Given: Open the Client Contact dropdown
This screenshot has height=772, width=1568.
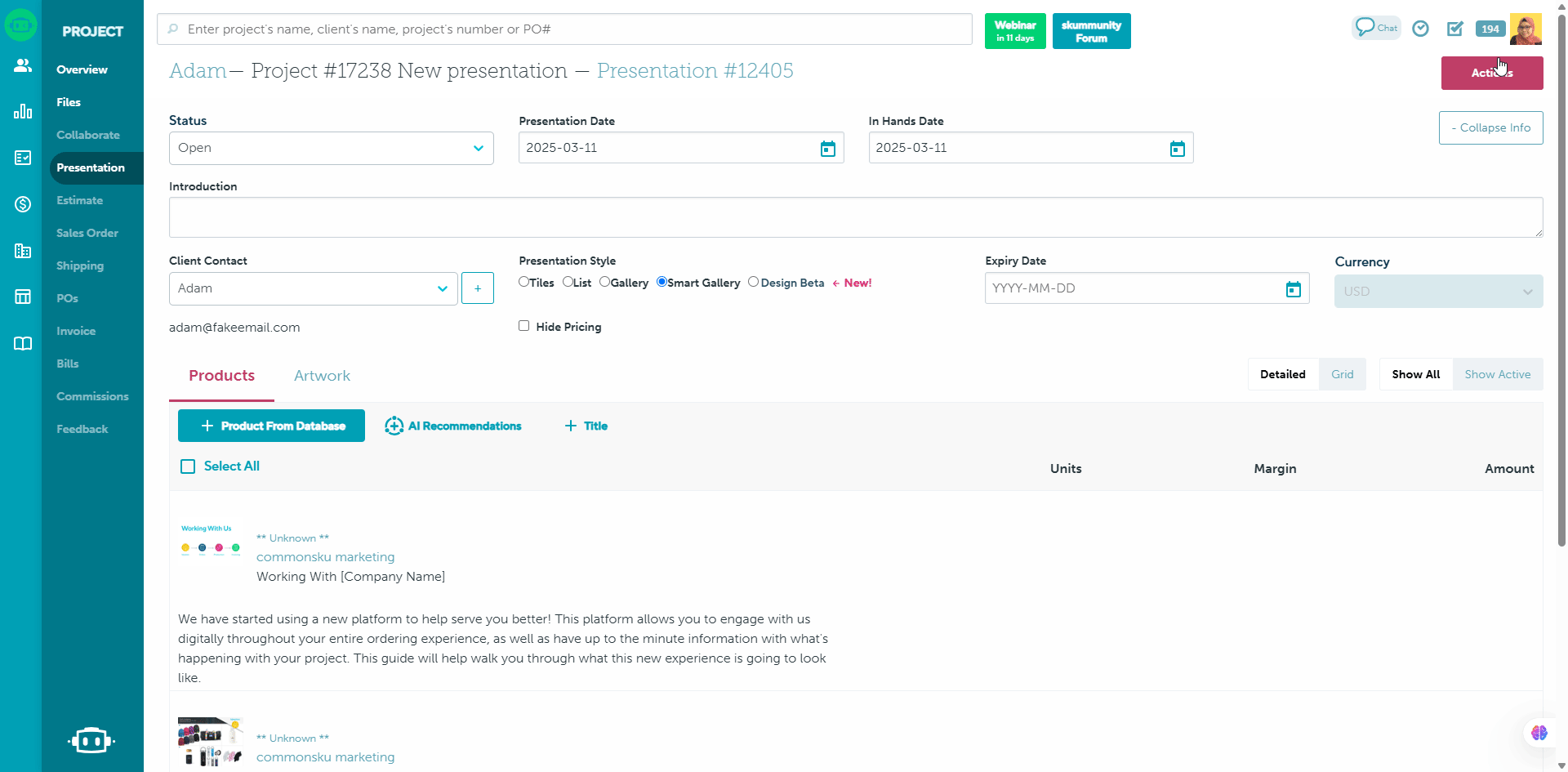Looking at the screenshot, I should click(313, 288).
